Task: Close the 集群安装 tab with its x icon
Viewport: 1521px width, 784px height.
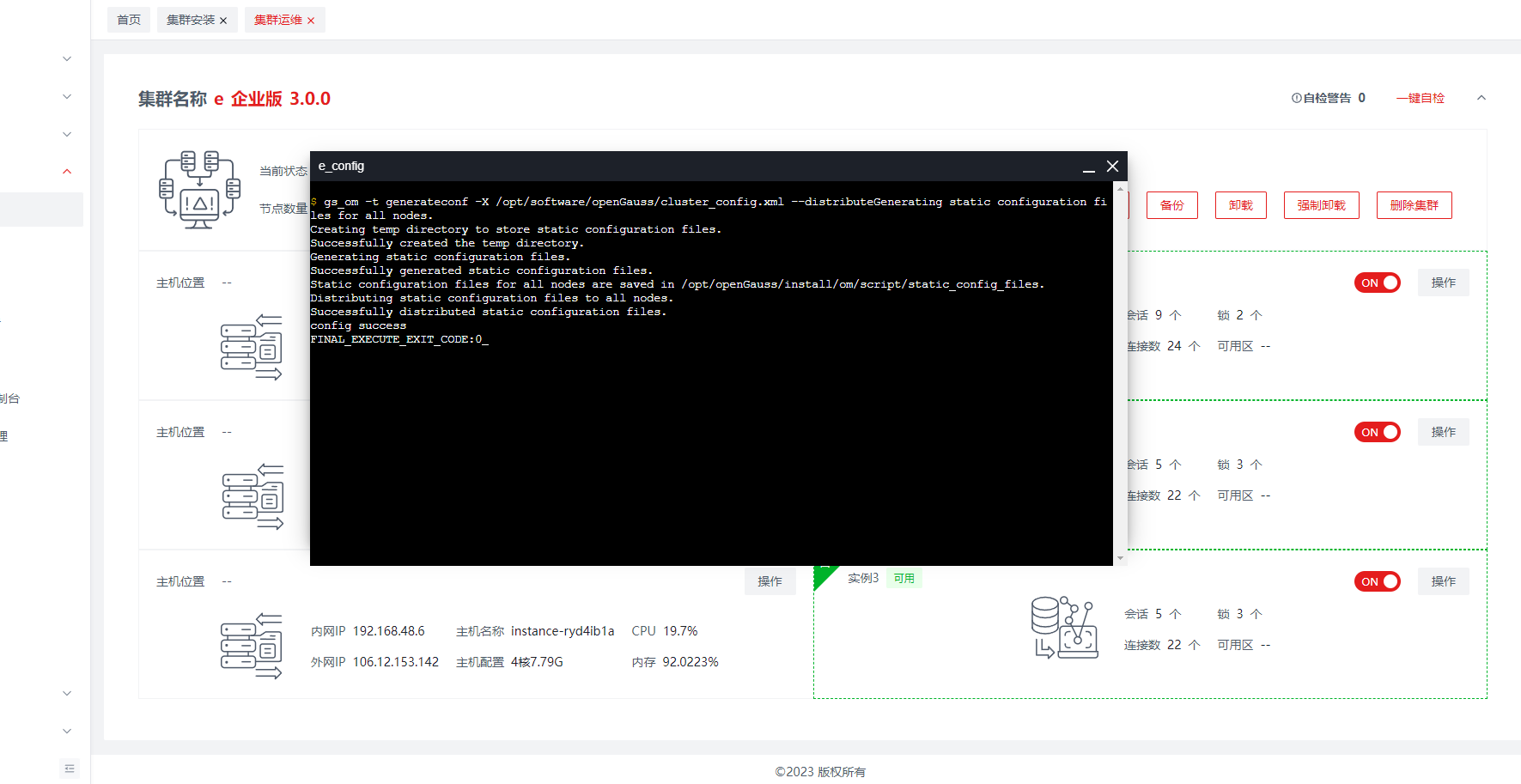Action: coord(223,21)
